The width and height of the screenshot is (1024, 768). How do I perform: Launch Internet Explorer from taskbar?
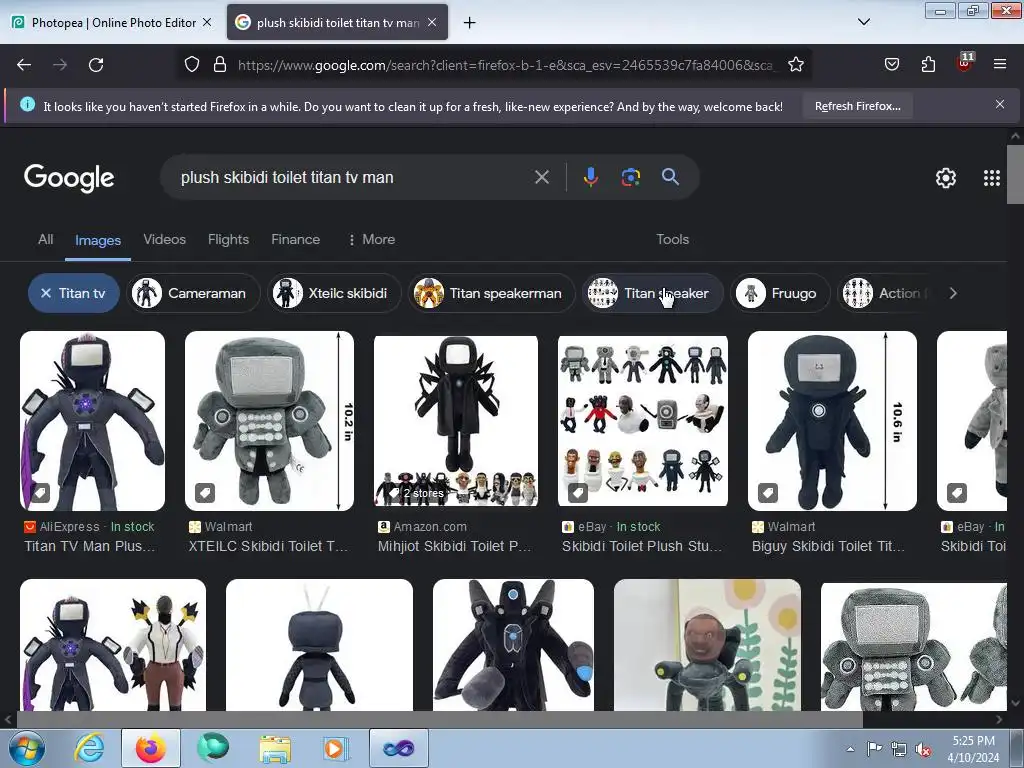[x=88, y=748]
